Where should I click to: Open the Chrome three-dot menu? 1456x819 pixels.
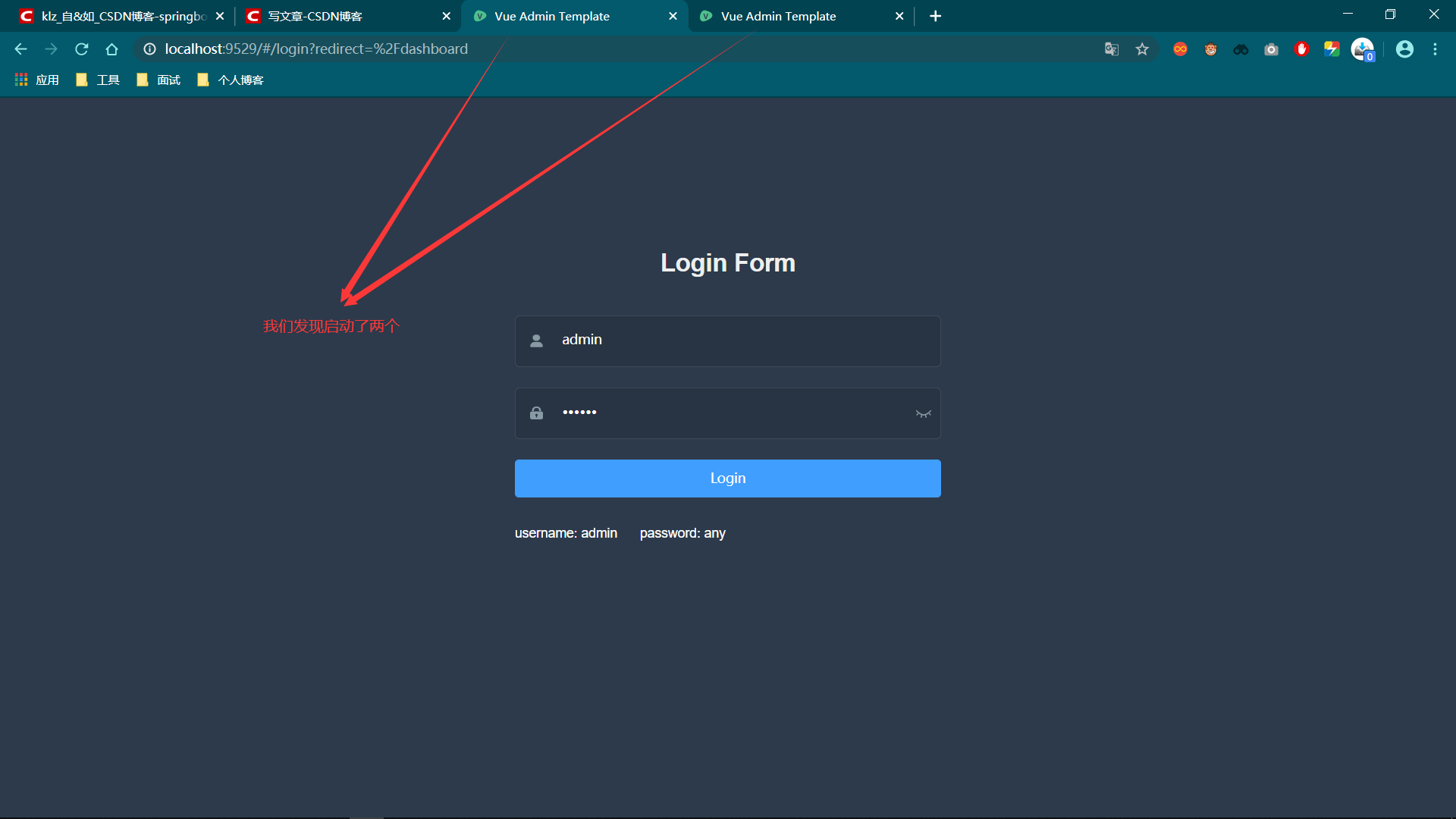pyautogui.click(x=1435, y=49)
